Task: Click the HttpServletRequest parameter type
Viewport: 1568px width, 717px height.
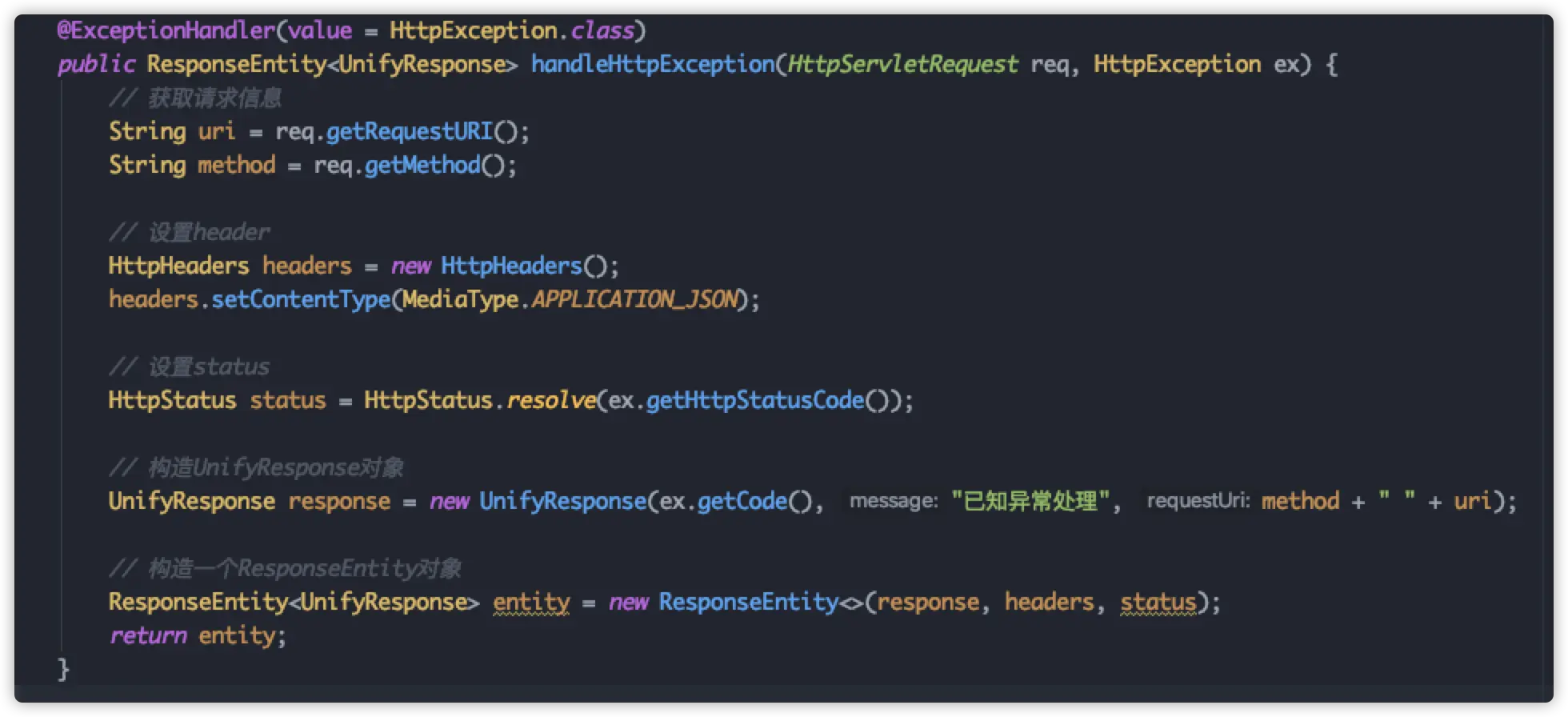Action: pyautogui.click(x=903, y=64)
